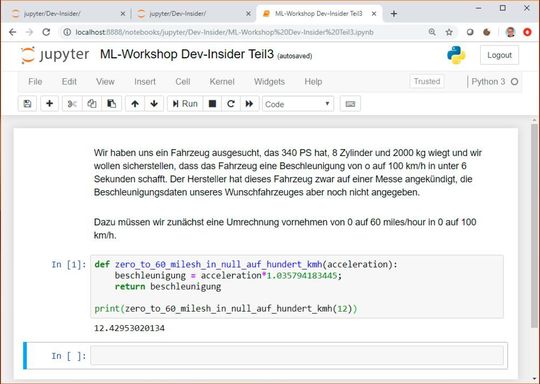Click the site information icon
The image size is (540, 384).
click(x=68, y=32)
